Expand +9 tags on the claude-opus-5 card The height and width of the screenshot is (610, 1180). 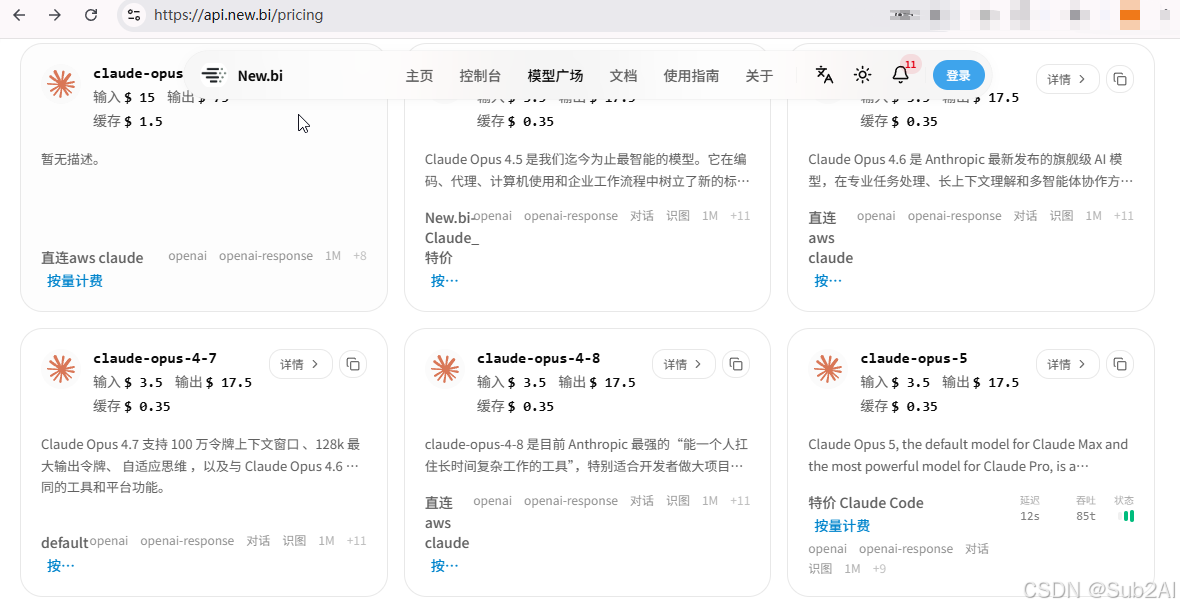879,569
